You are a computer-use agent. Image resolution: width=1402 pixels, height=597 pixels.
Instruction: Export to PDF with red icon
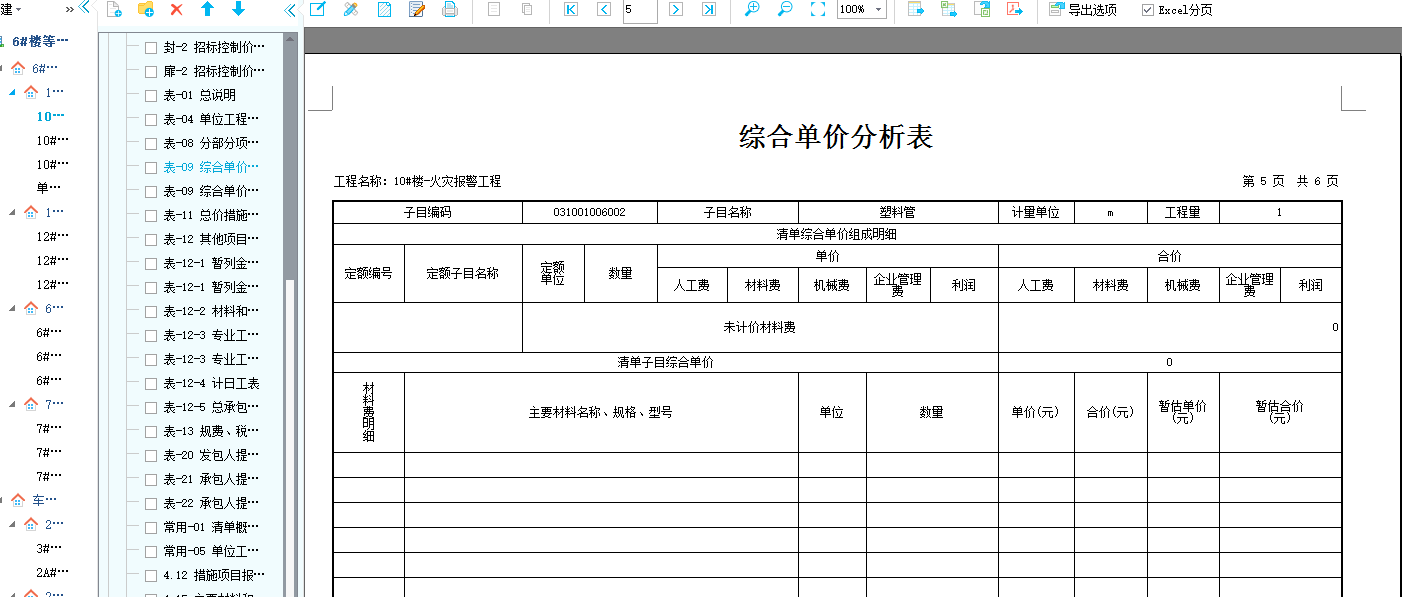tap(1015, 10)
